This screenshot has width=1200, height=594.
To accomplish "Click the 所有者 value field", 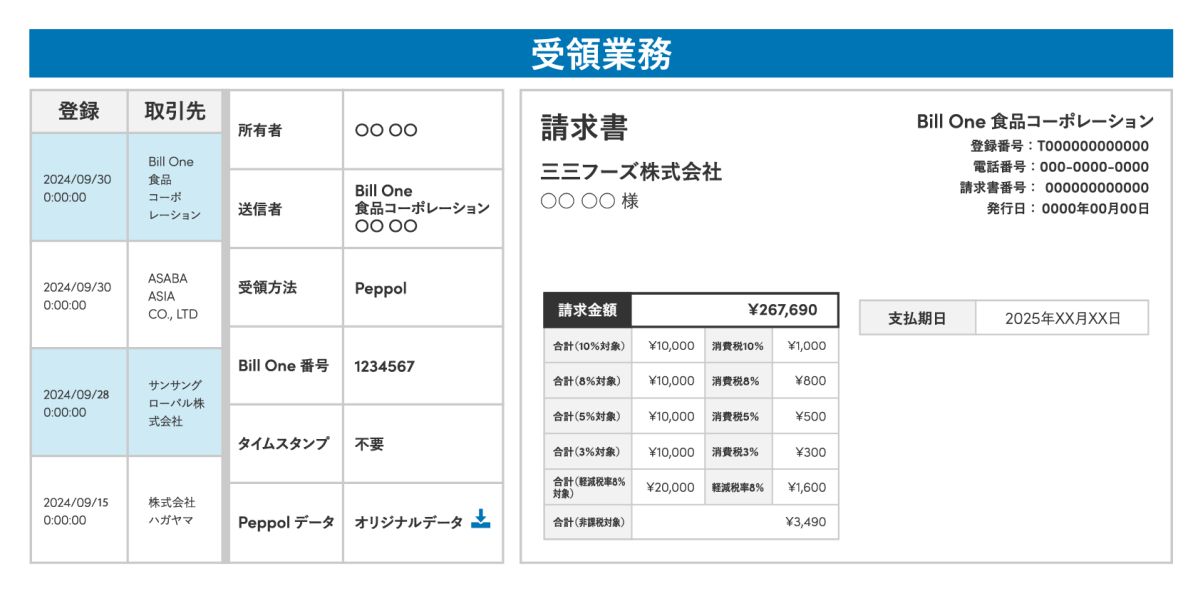I will pyautogui.click(x=423, y=130).
